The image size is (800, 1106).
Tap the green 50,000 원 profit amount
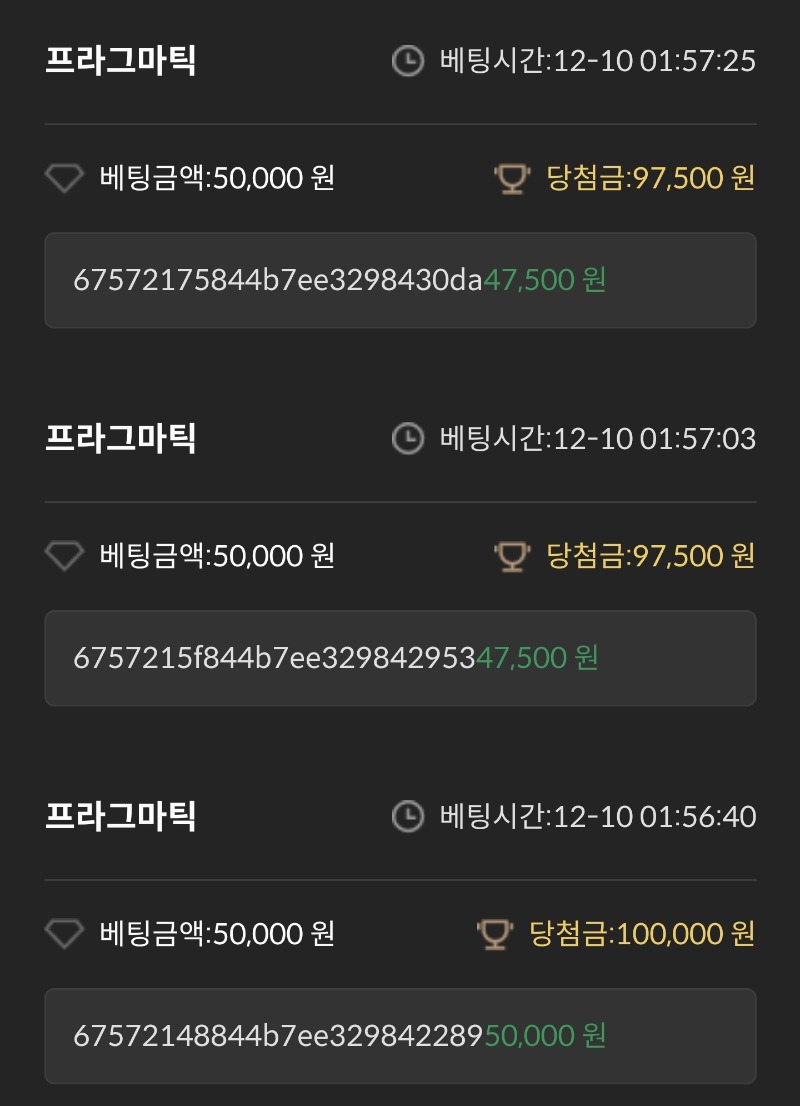[545, 1036]
